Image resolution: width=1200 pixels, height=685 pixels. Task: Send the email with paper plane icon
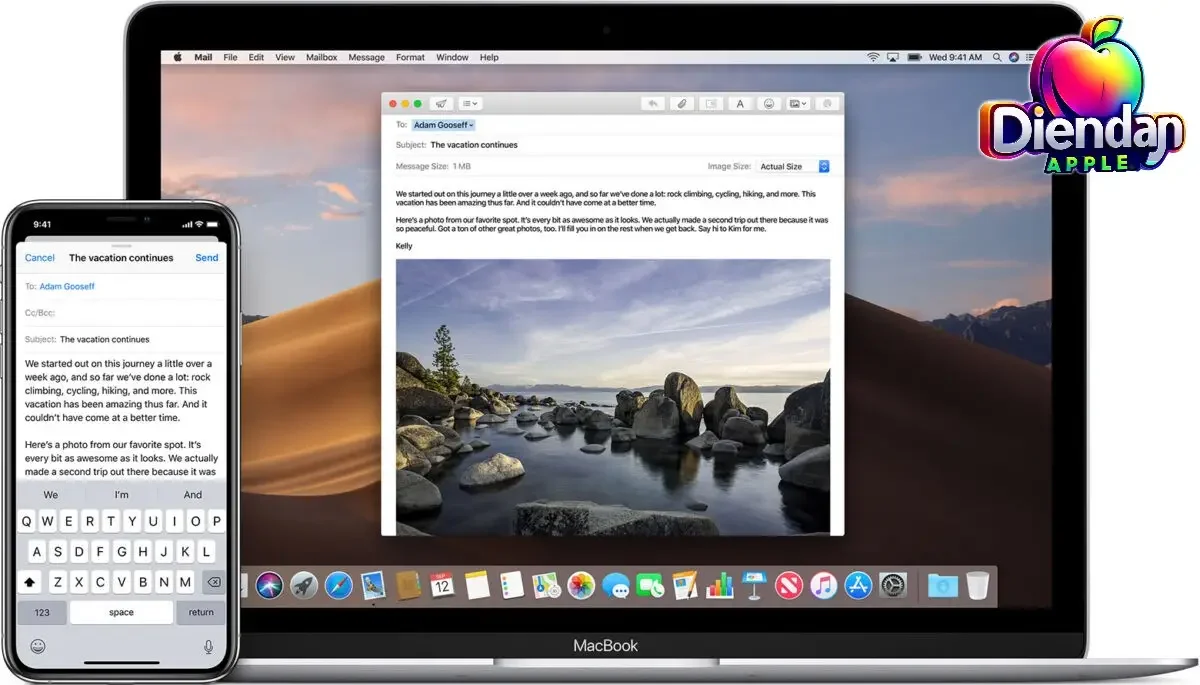click(x=441, y=103)
